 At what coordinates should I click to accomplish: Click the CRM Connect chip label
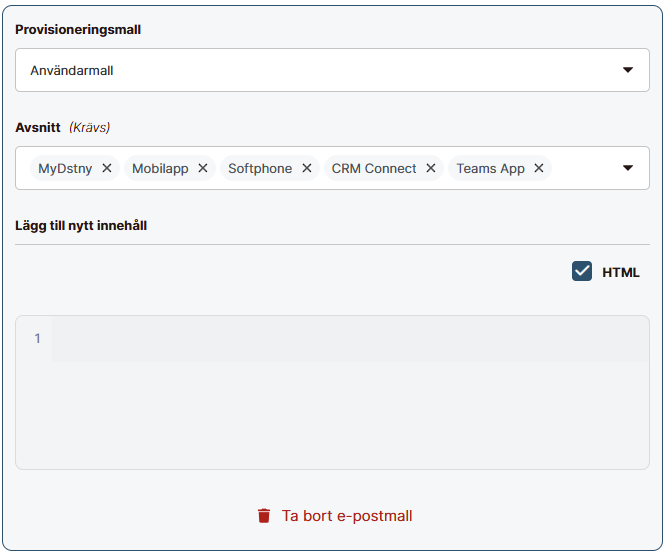tap(374, 168)
